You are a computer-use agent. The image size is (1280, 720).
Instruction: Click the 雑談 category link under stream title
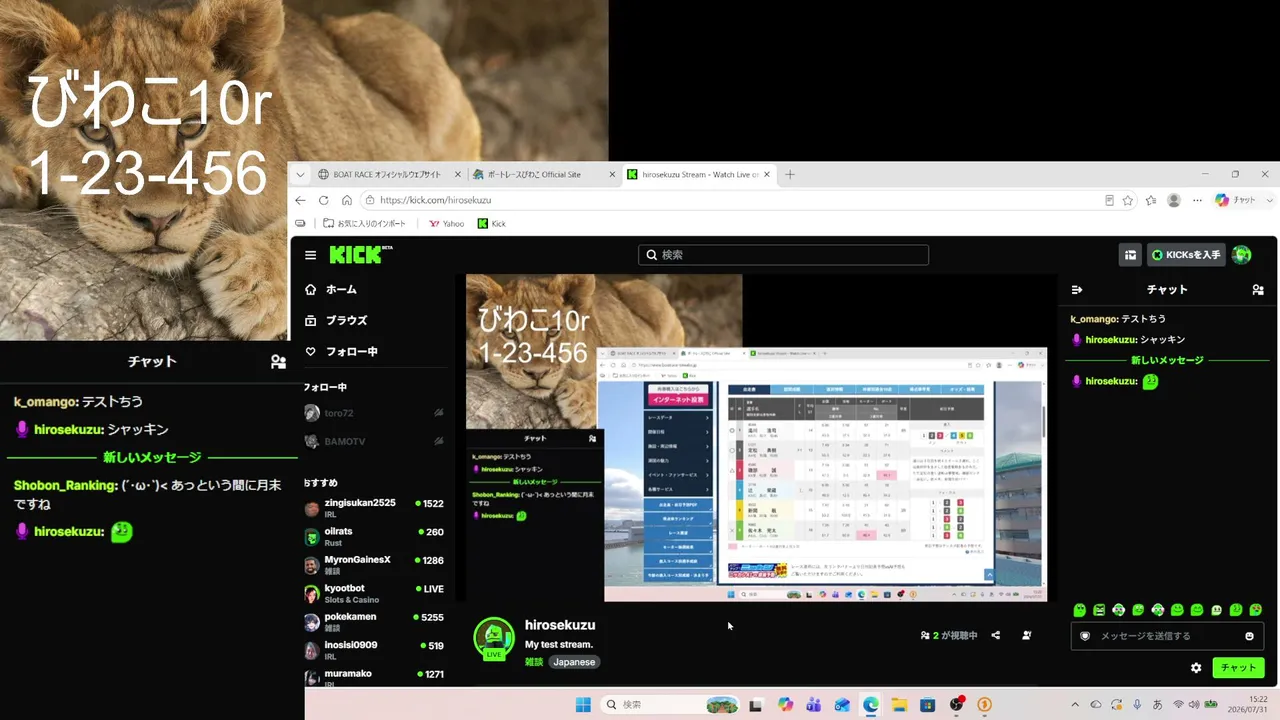click(534, 662)
